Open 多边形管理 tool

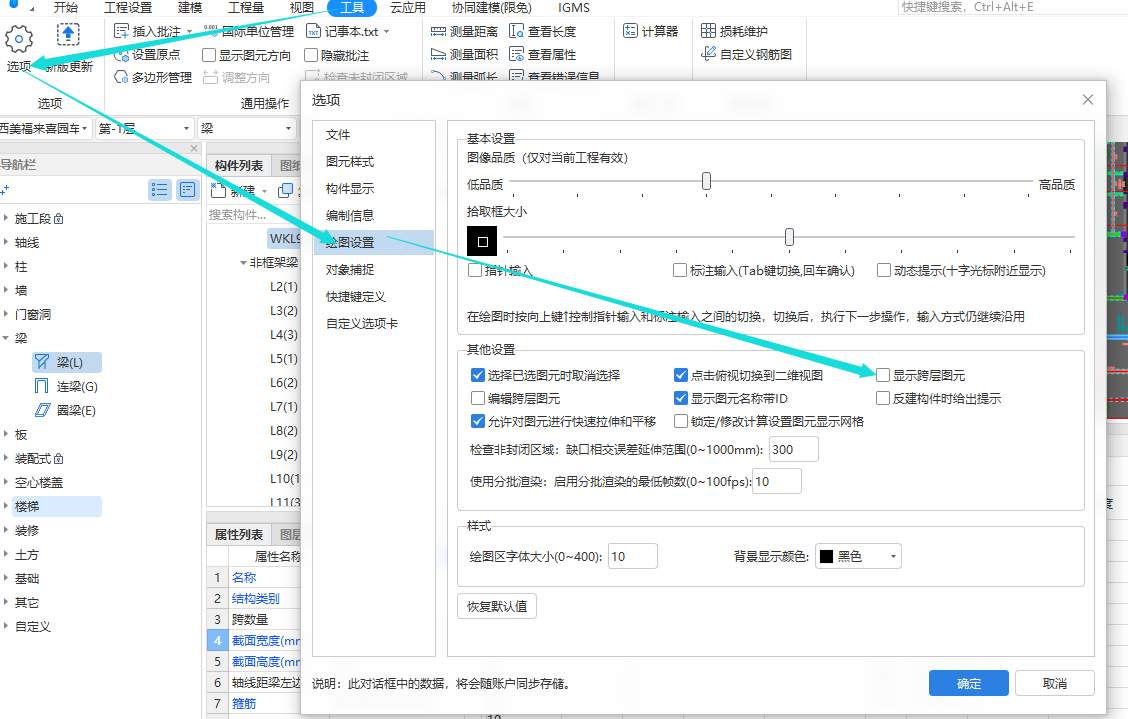(153, 77)
